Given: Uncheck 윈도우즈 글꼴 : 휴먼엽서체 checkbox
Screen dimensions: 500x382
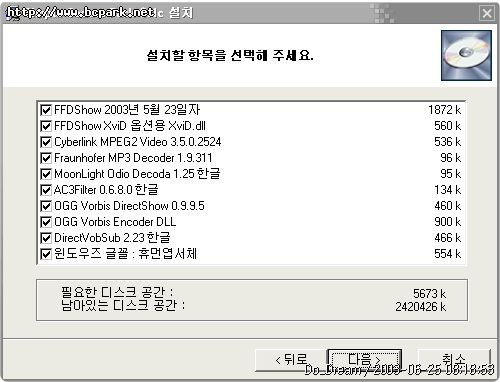Looking at the screenshot, I should [46, 254].
